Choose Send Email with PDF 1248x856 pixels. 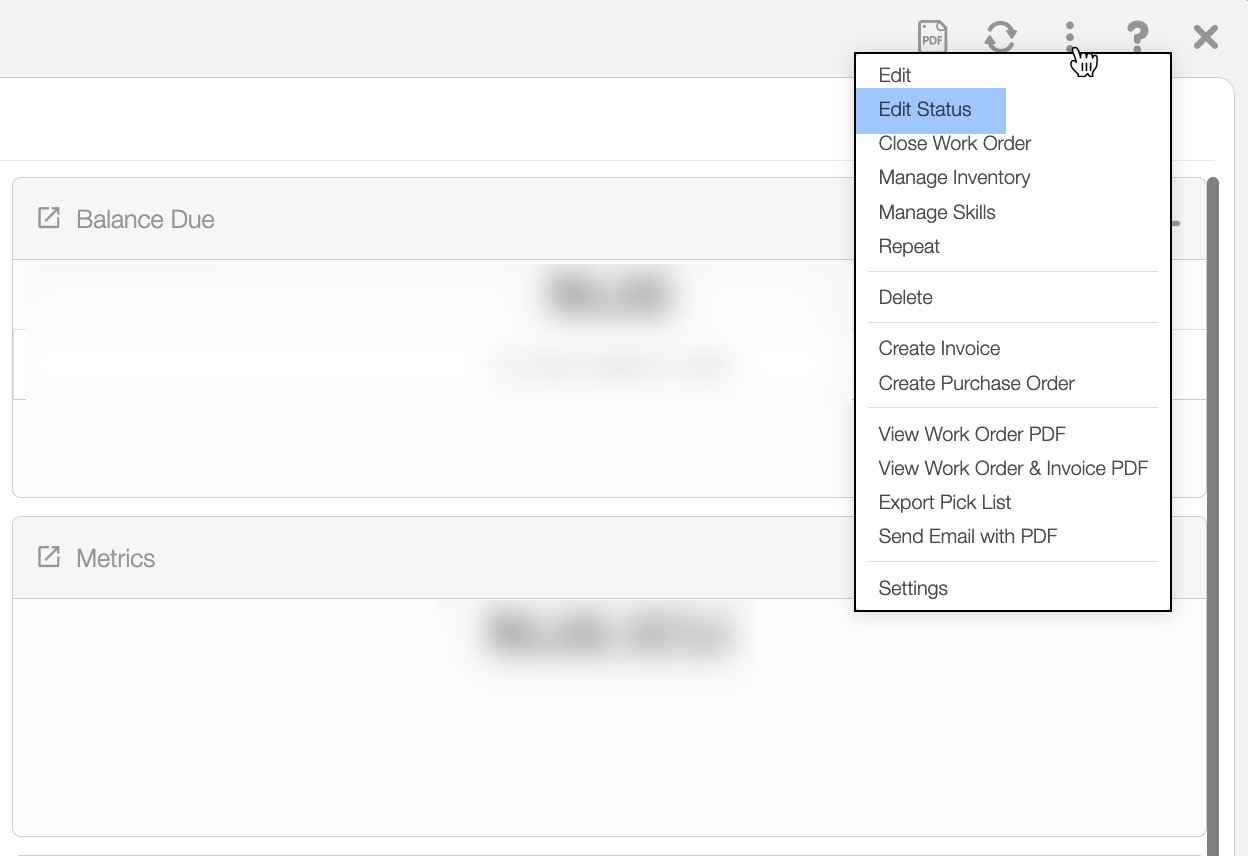pyautogui.click(x=967, y=536)
